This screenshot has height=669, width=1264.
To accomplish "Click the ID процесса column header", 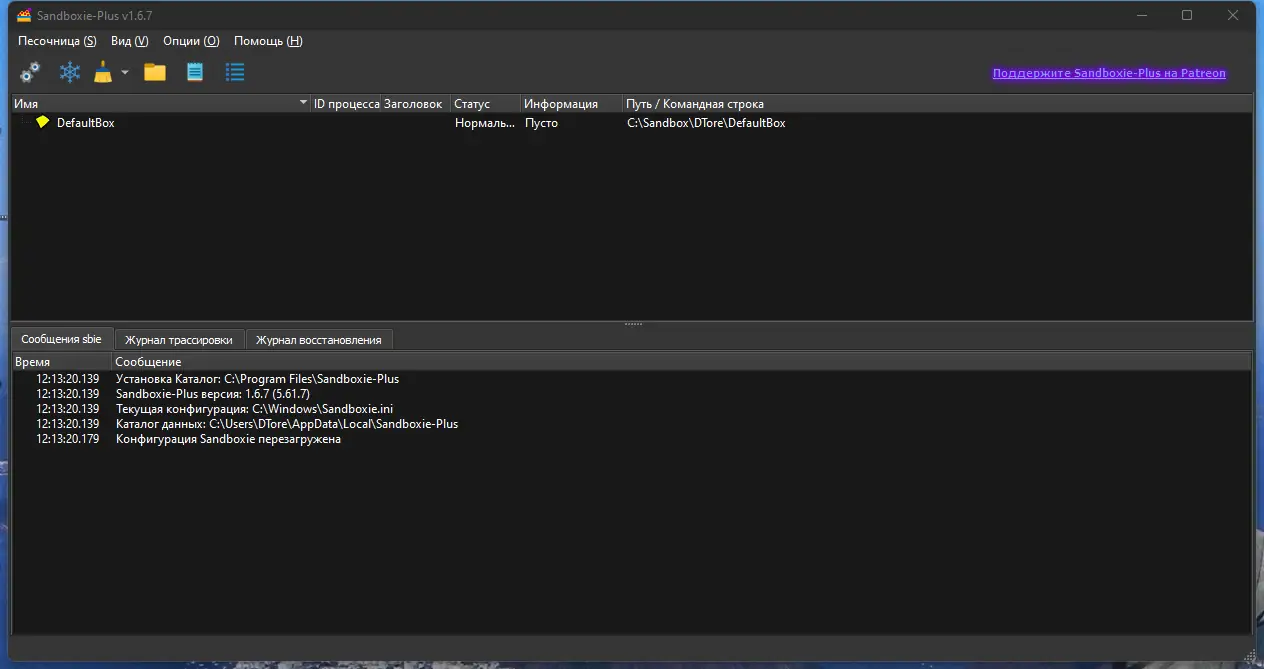I will click(x=346, y=104).
